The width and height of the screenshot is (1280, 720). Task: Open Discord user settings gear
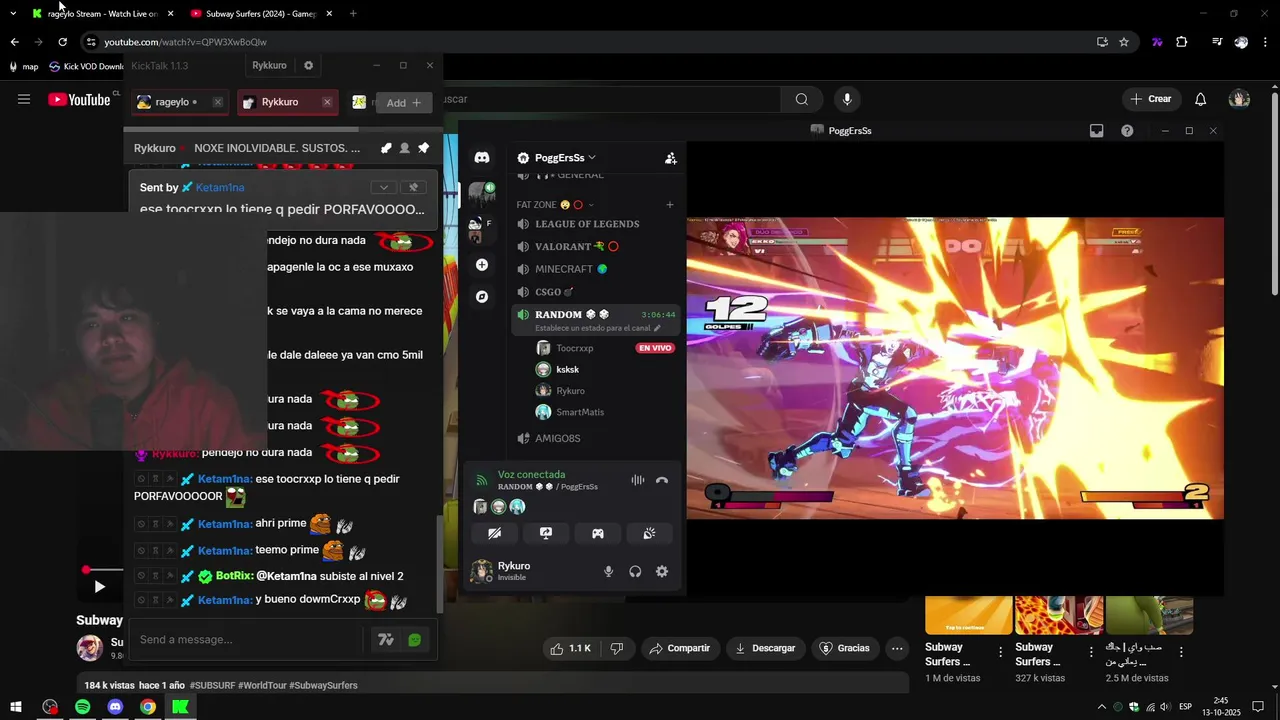coord(662,572)
